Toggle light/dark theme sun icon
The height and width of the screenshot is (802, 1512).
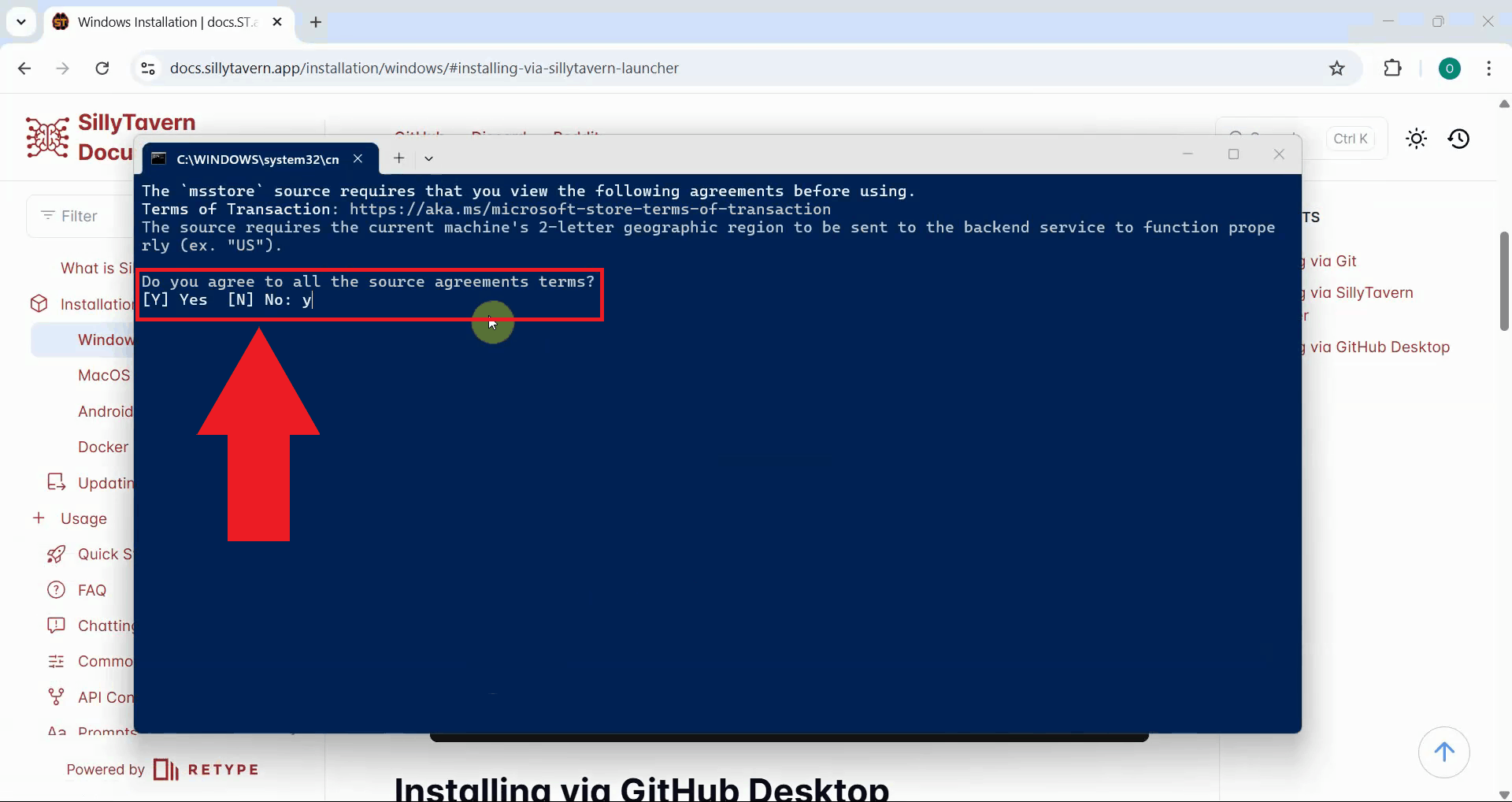1416,139
